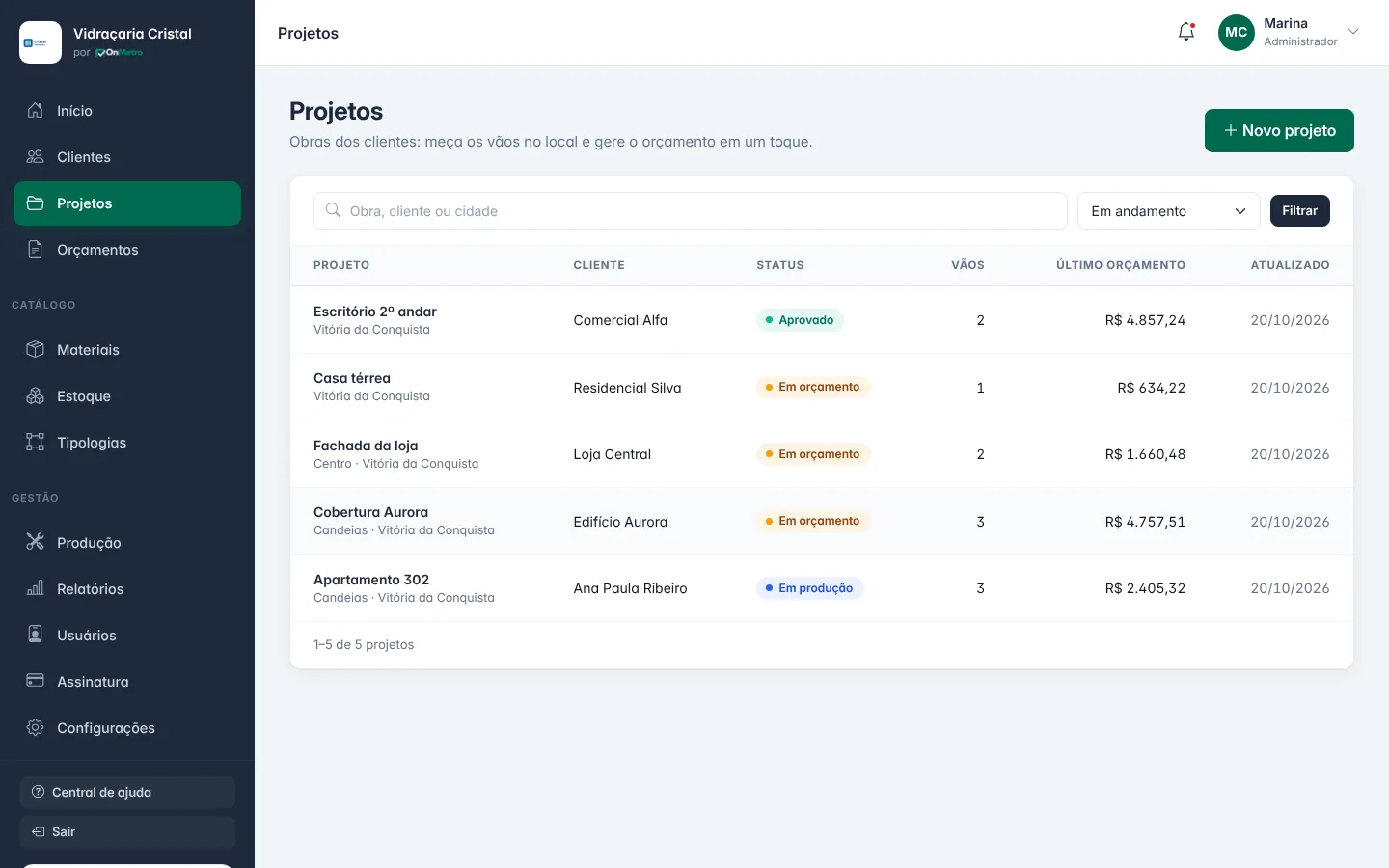1389x868 pixels.
Task: Click the Aprovado status badge
Action: pos(800,320)
